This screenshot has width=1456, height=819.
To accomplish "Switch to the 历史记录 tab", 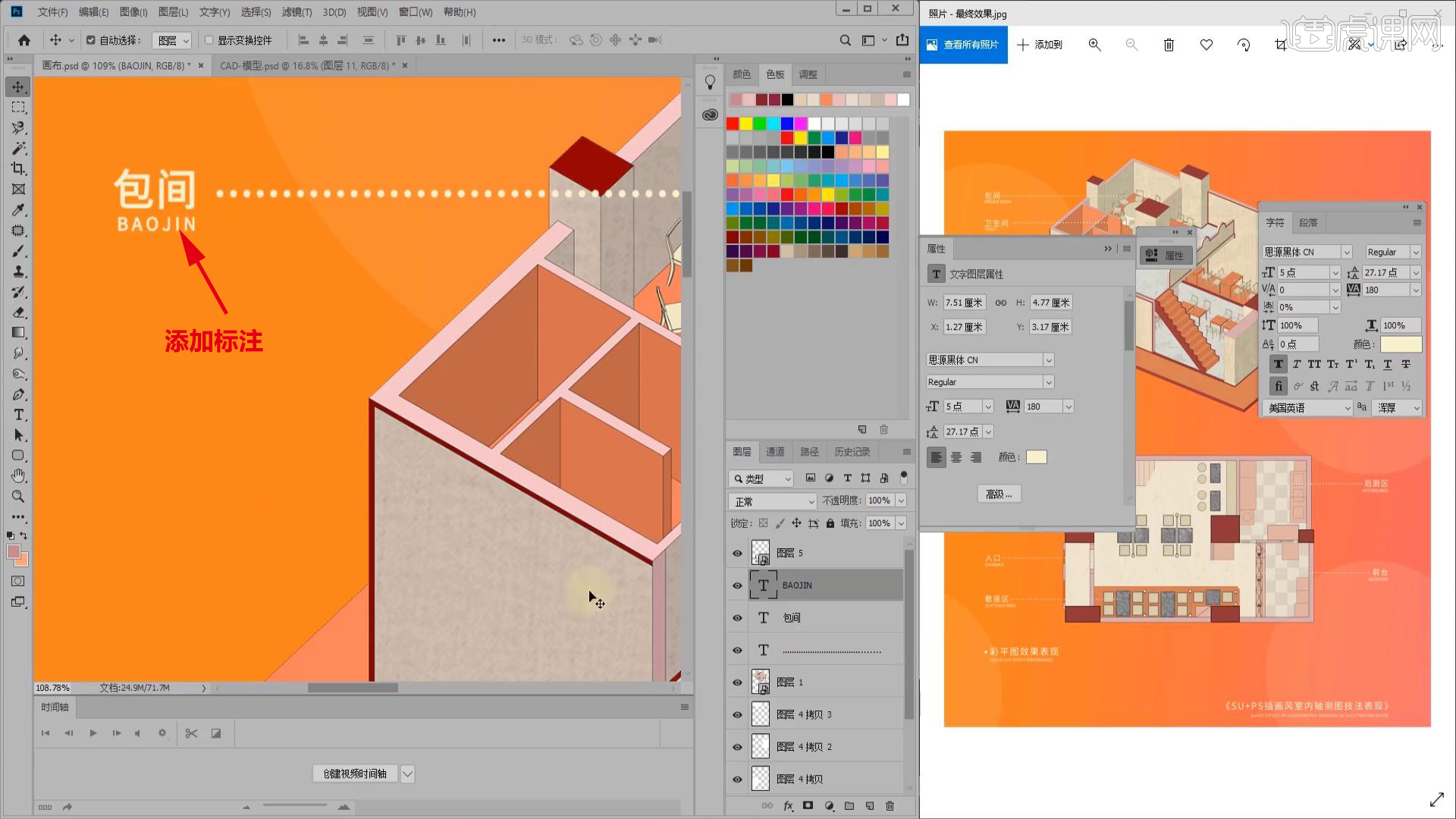I will pos(852,452).
